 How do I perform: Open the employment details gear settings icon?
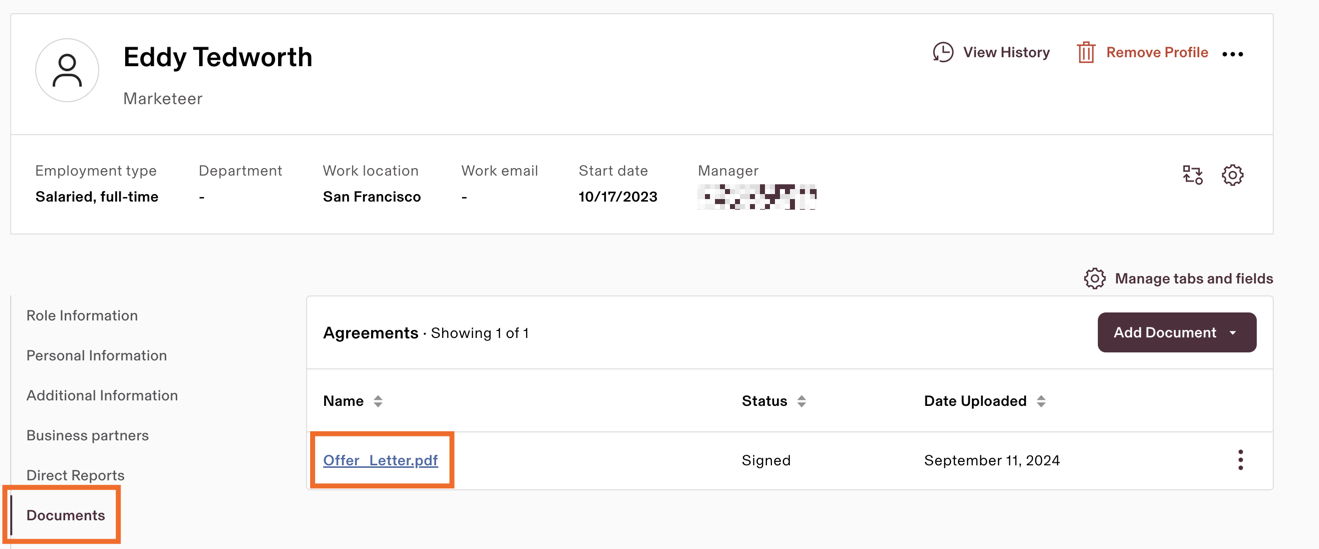point(1233,175)
